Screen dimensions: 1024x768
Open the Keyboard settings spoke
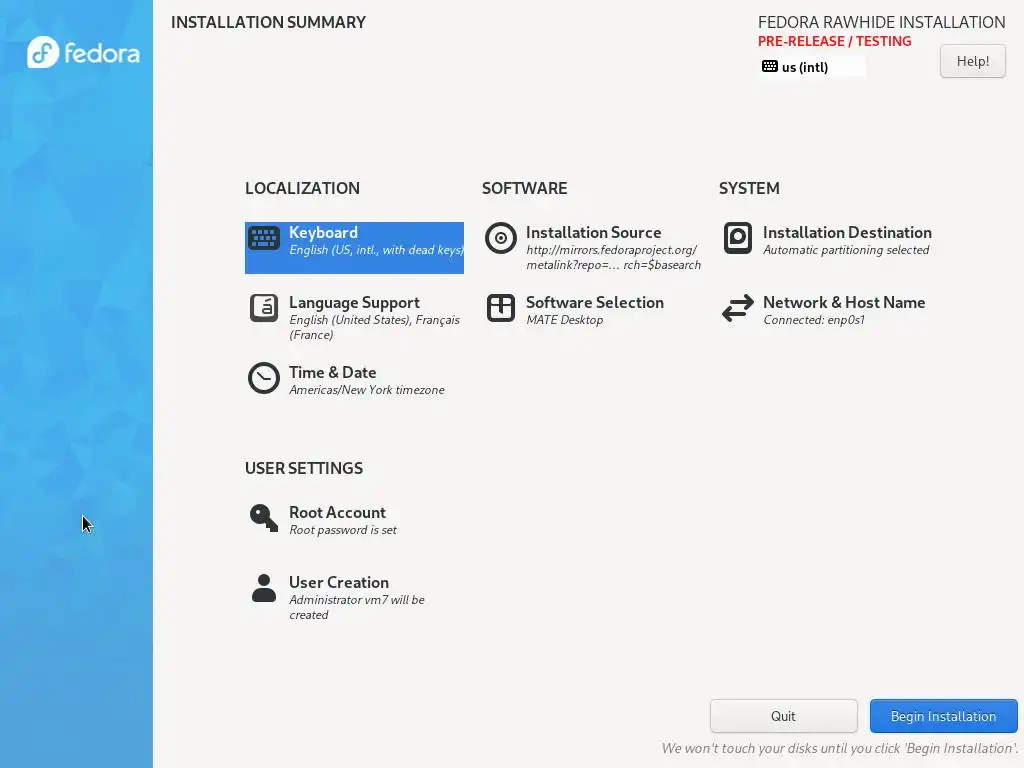coord(355,248)
